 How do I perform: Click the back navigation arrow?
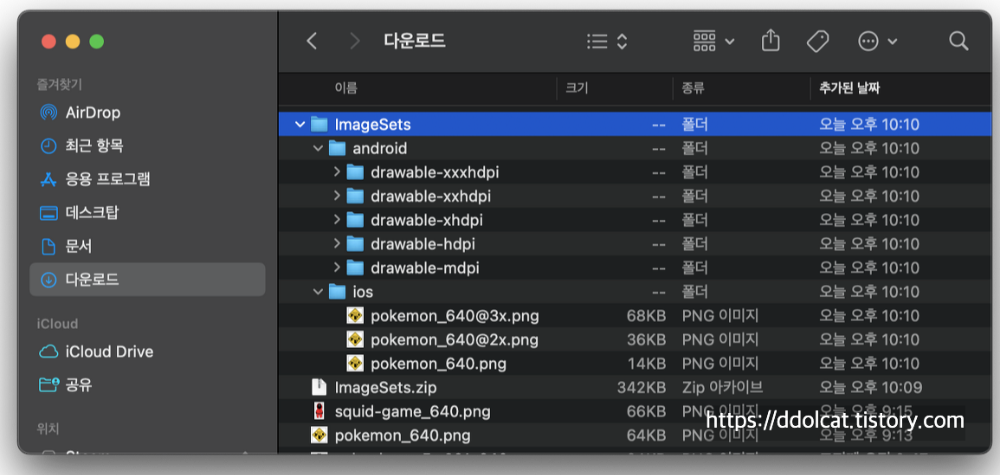tap(312, 41)
